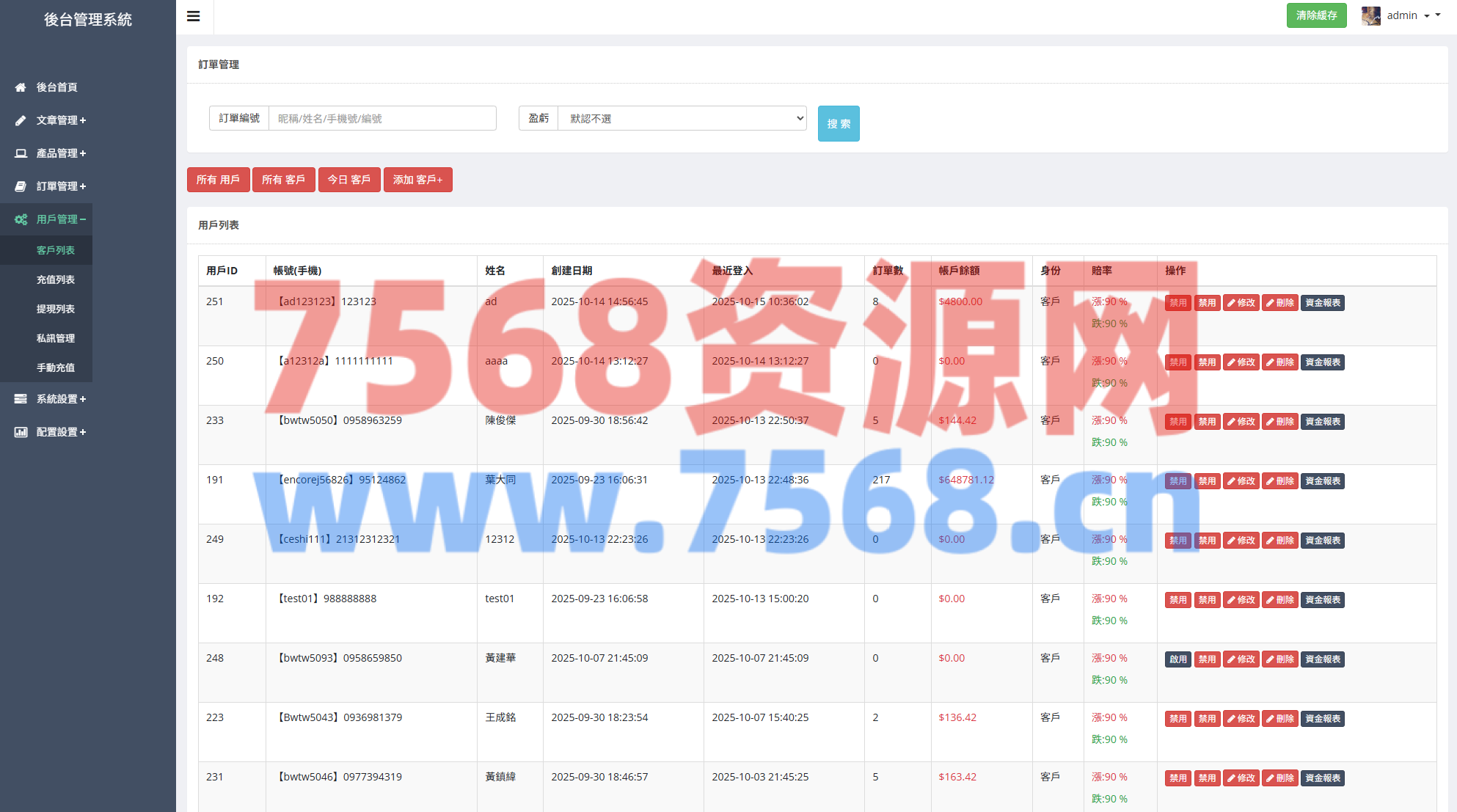1457x812 pixels.
Task: Click the home icon beside 後台首頁
Action: [x=21, y=87]
